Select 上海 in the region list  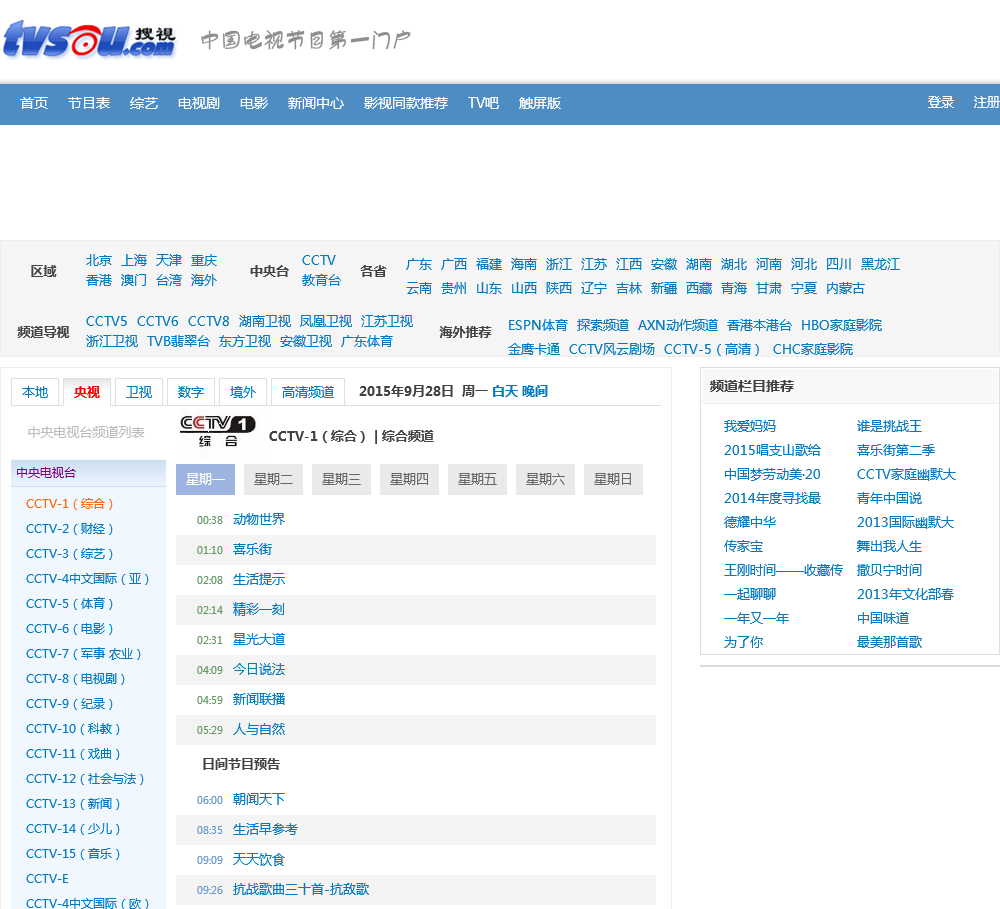(134, 260)
